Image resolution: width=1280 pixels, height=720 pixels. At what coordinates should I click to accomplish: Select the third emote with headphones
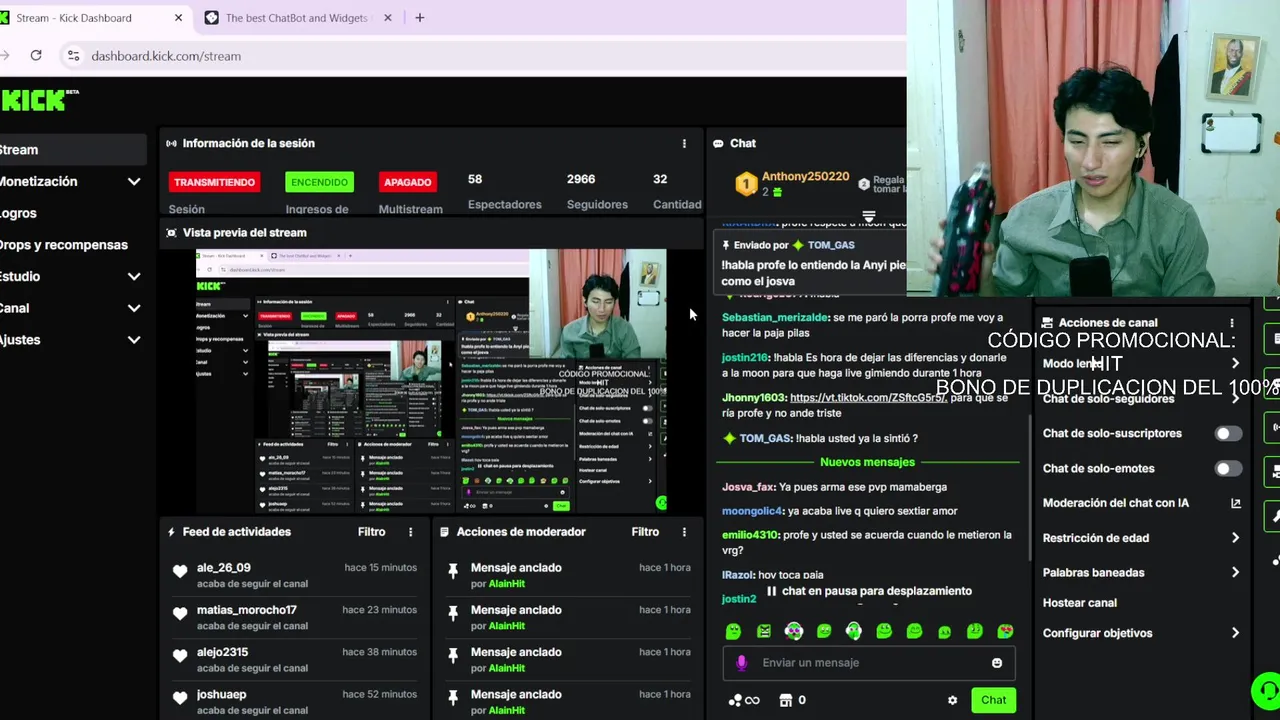(x=793, y=631)
